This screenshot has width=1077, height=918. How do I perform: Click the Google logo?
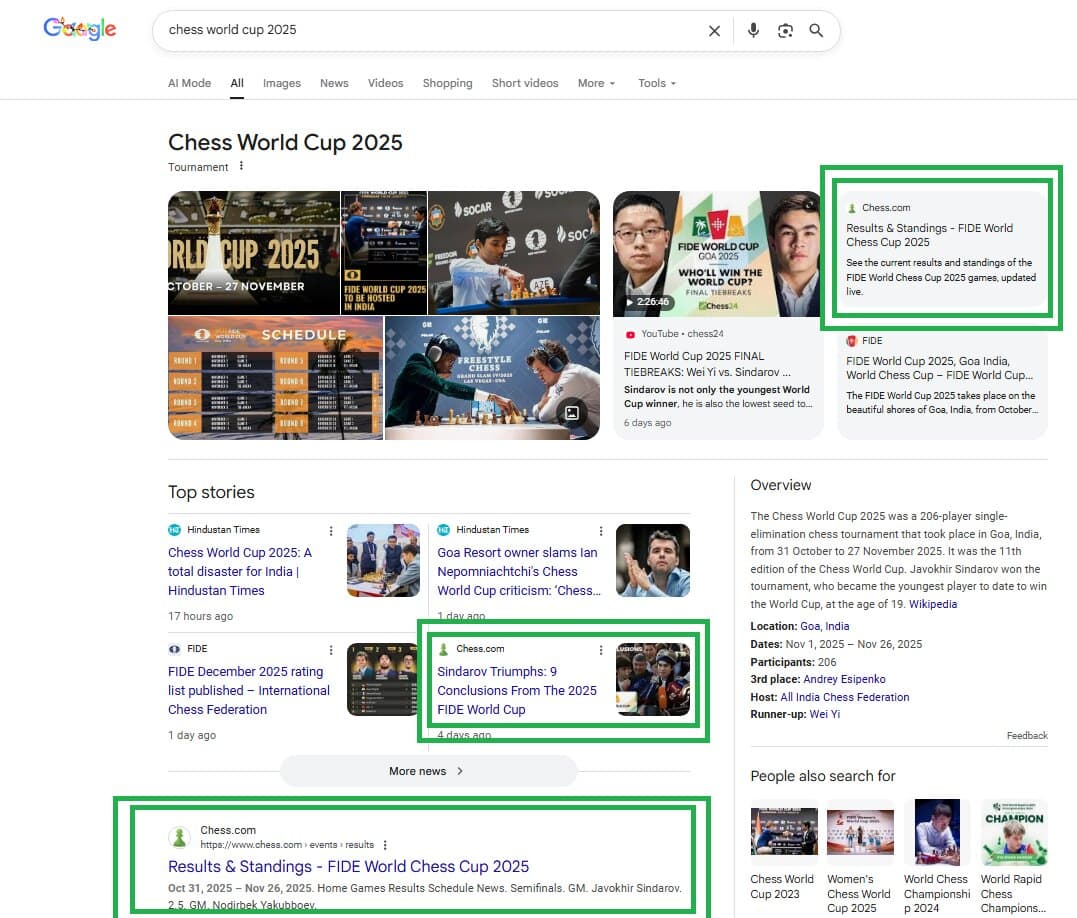(80, 29)
